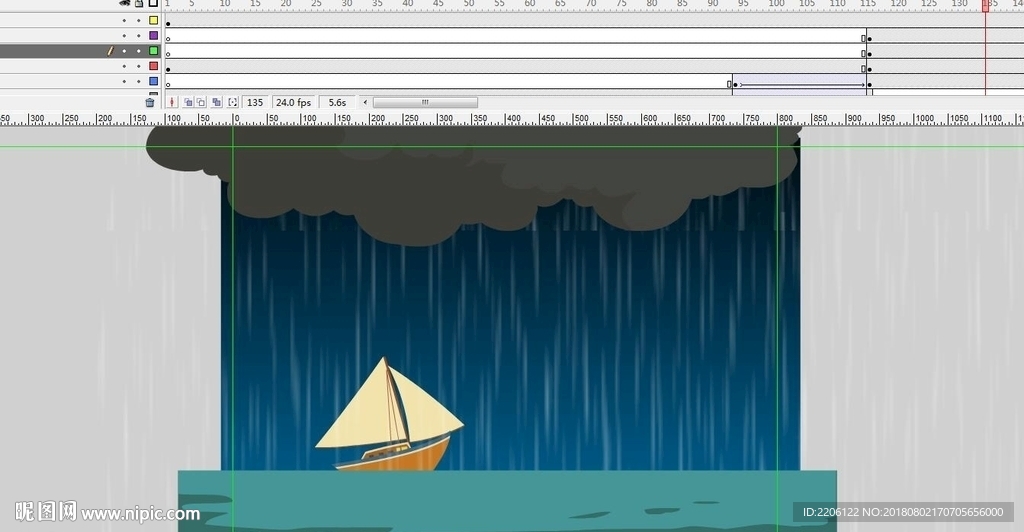The width and height of the screenshot is (1024, 532).
Task: Click the outline square in the layer header
Action: coord(153,3)
